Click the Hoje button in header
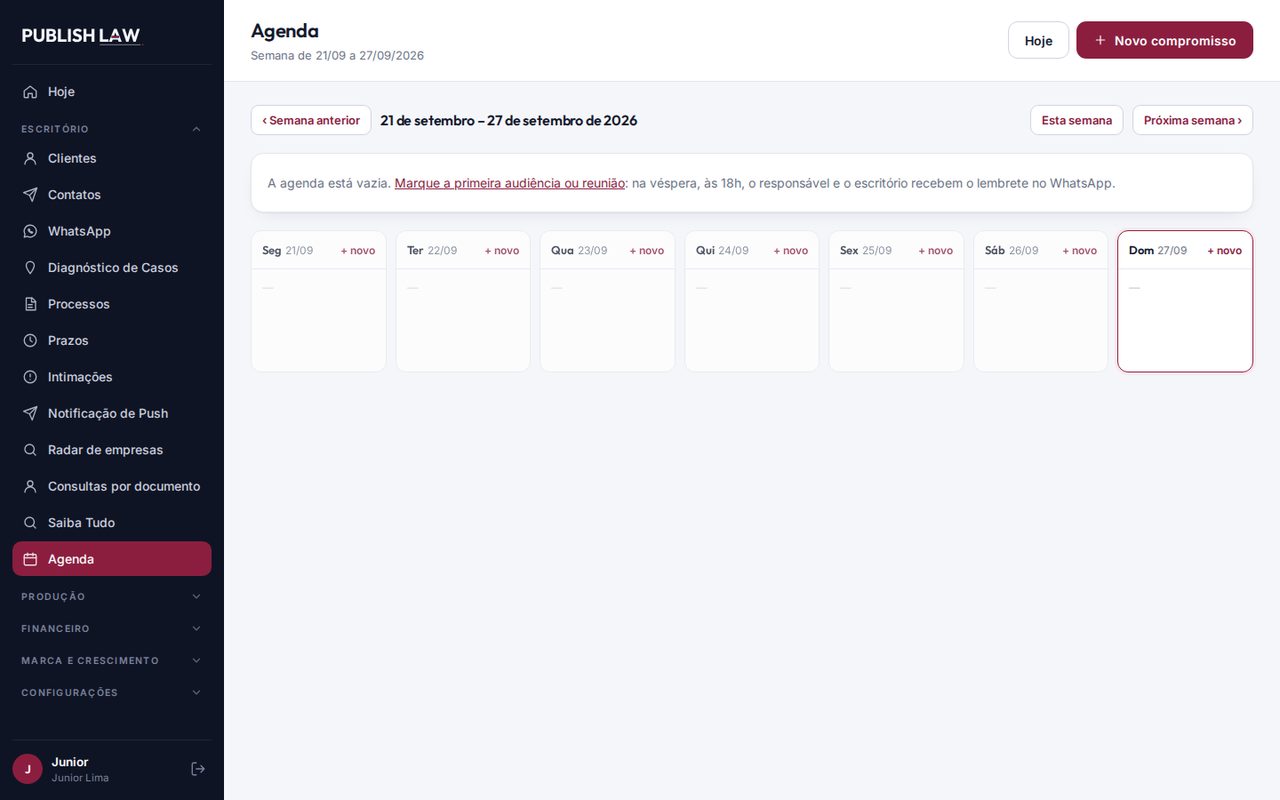1280x800 pixels. pos(1038,40)
